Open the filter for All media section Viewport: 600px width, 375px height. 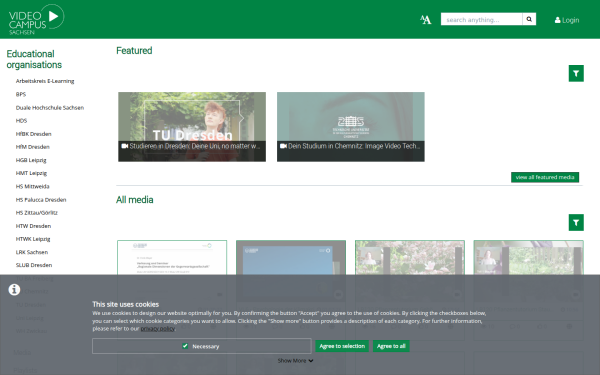point(576,222)
